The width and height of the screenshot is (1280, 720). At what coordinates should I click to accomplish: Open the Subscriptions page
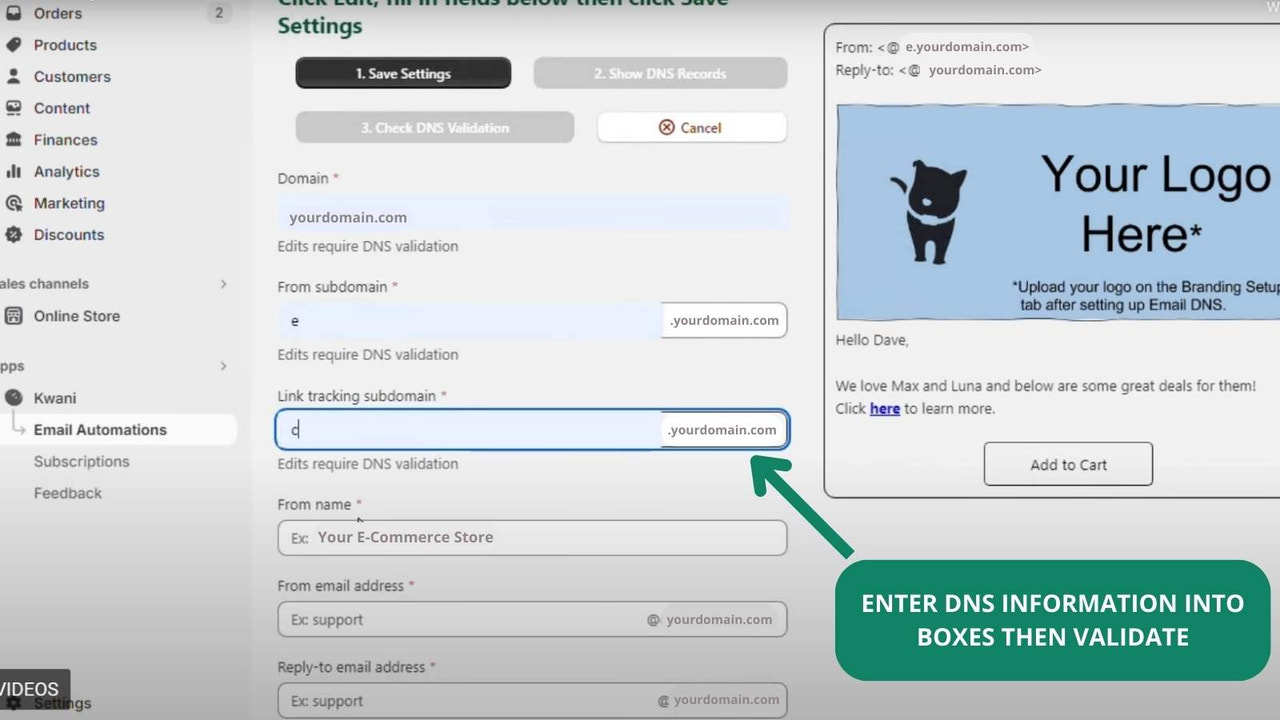click(81, 461)
